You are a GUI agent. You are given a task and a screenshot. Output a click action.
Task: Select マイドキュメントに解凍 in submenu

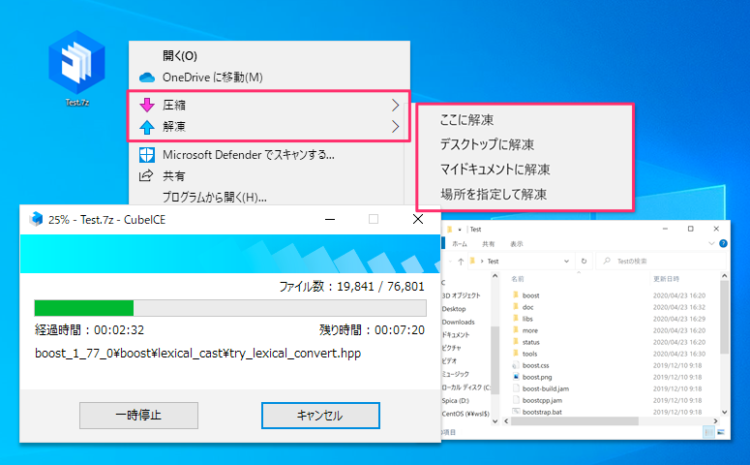[495, 169]
